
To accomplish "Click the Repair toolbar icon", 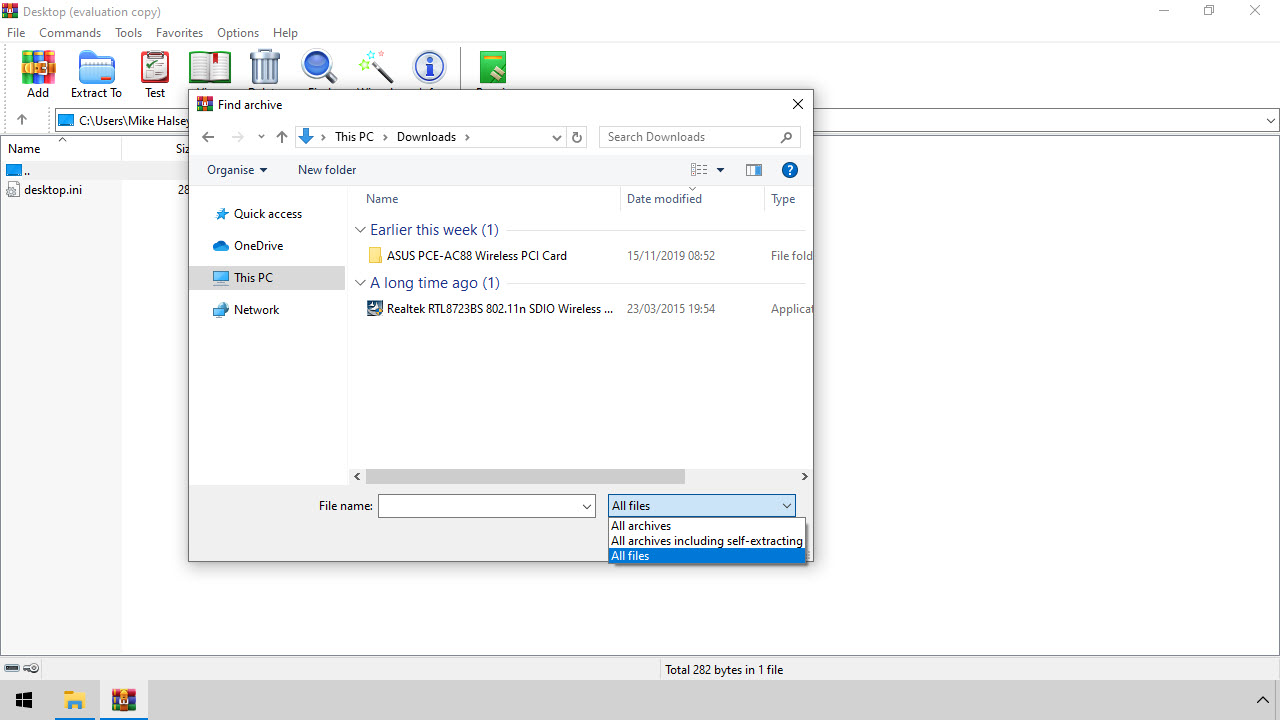I will tap(492, 69).
